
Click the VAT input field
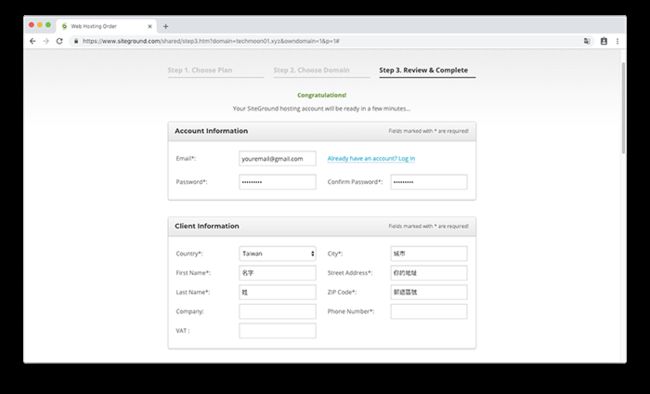[277, 331]
